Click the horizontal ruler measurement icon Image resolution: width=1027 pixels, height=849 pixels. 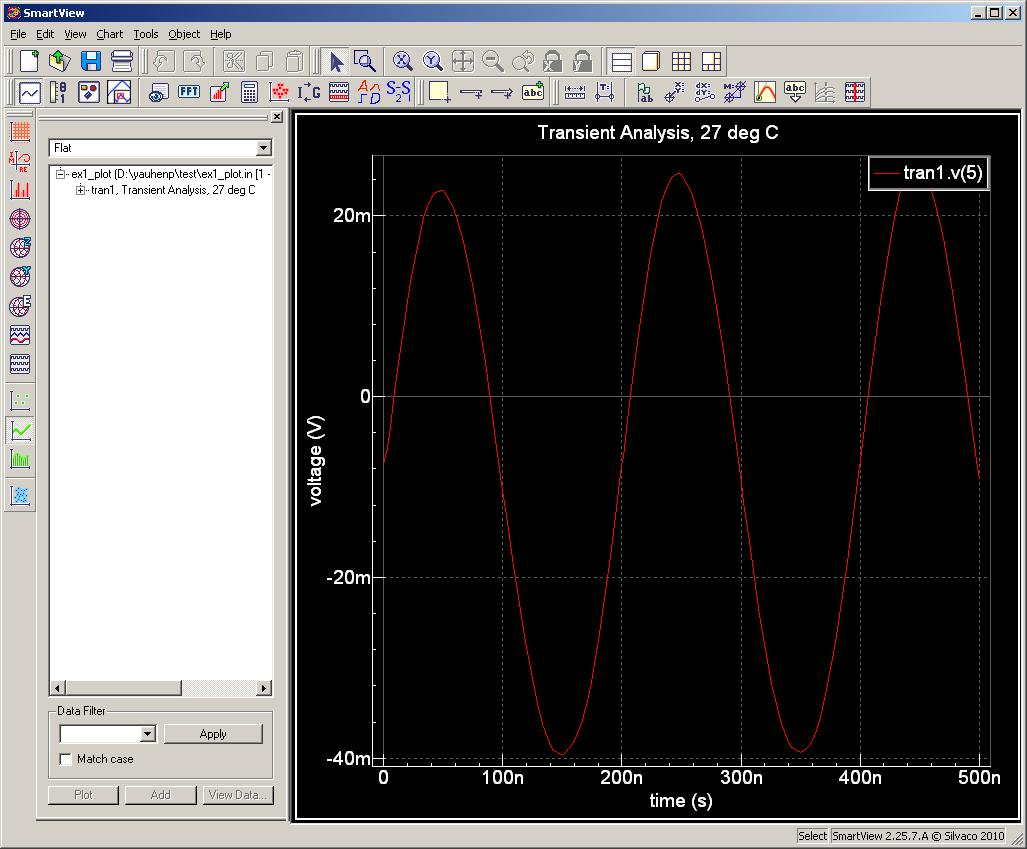pos(574,92)
